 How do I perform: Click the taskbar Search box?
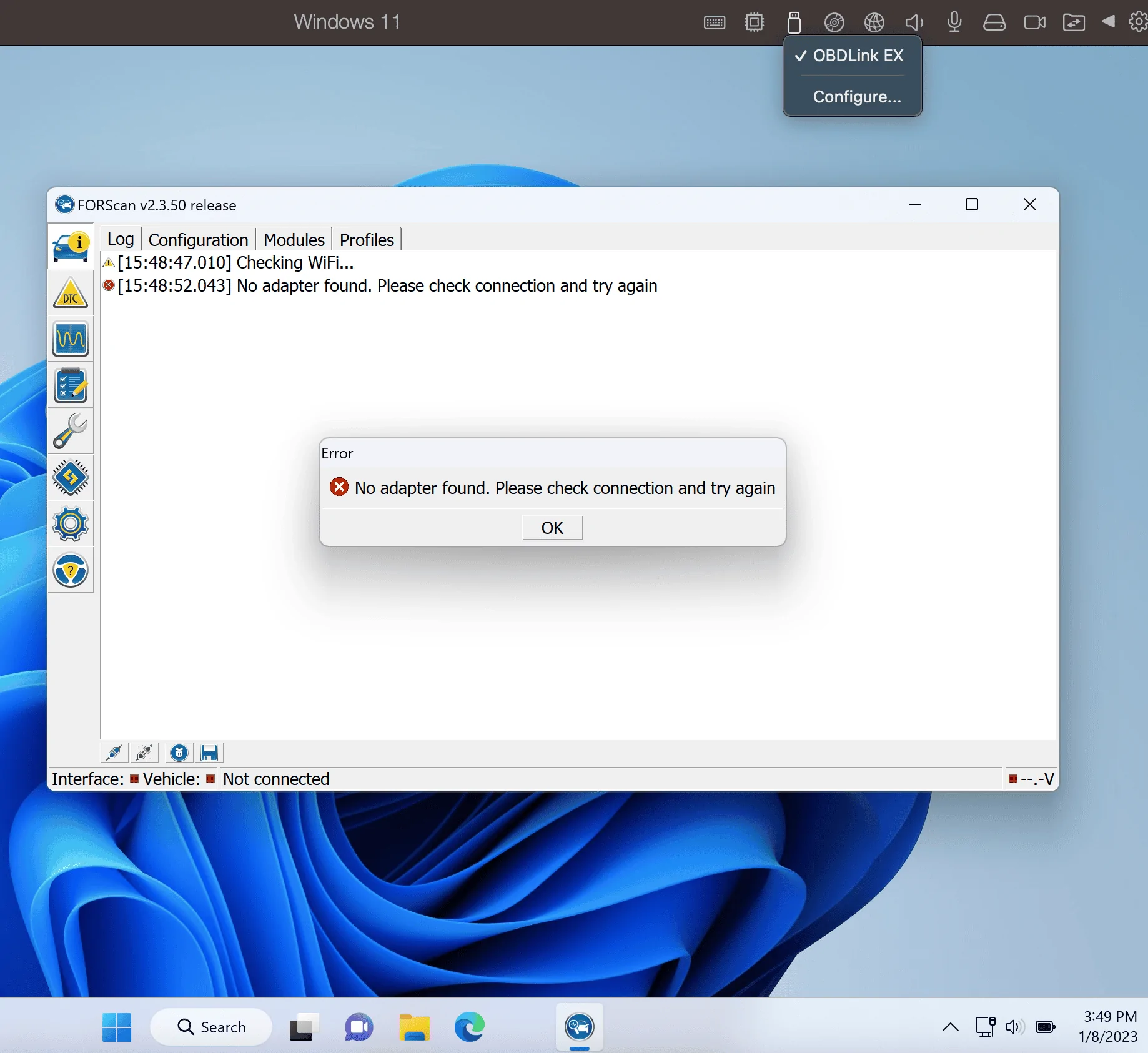211,1027
